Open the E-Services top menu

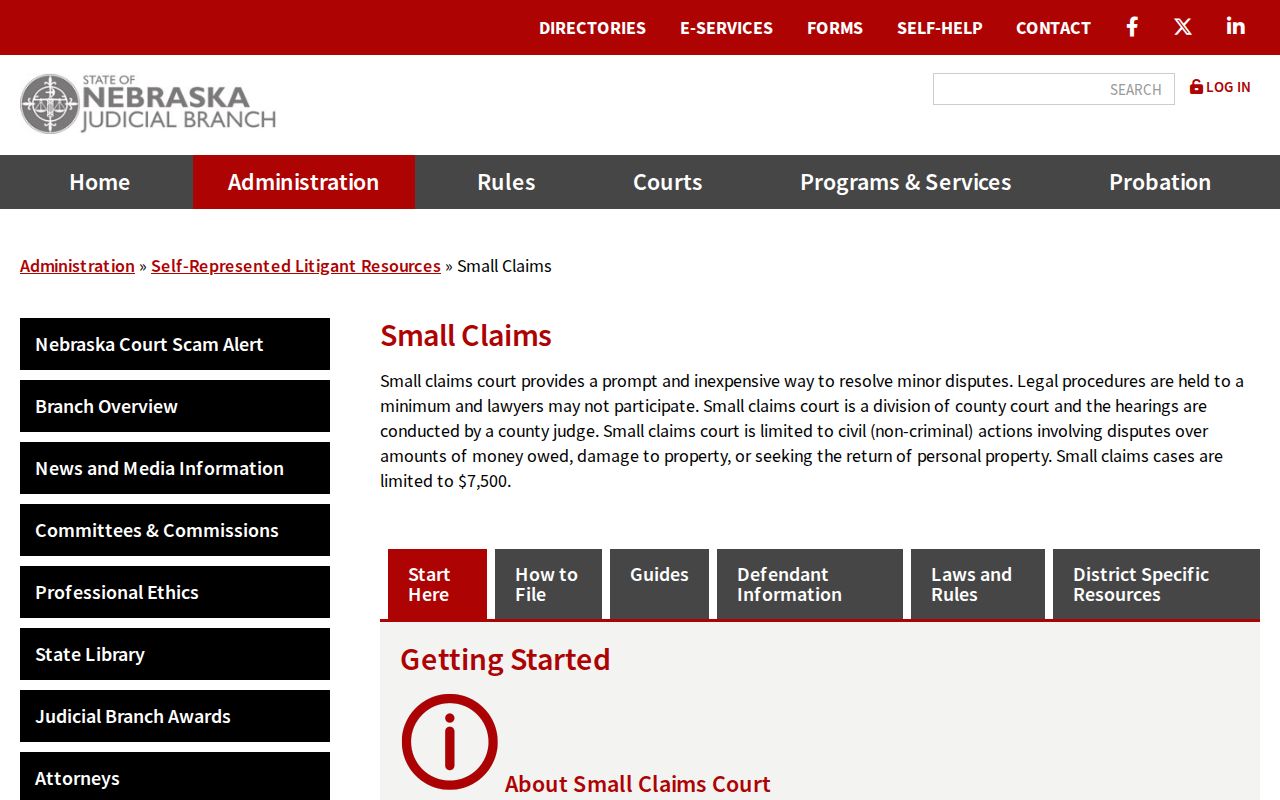tap(726, 28)
